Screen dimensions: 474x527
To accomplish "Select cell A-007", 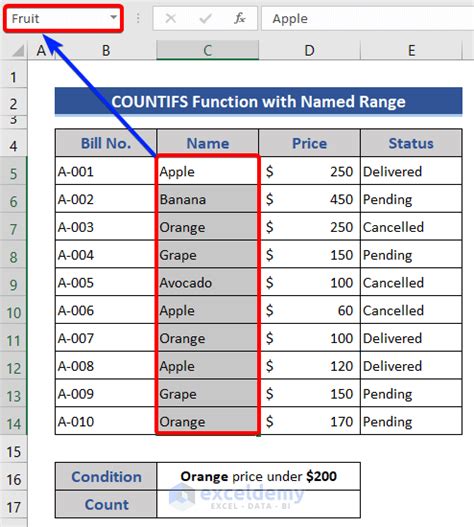I will point(106,338).
